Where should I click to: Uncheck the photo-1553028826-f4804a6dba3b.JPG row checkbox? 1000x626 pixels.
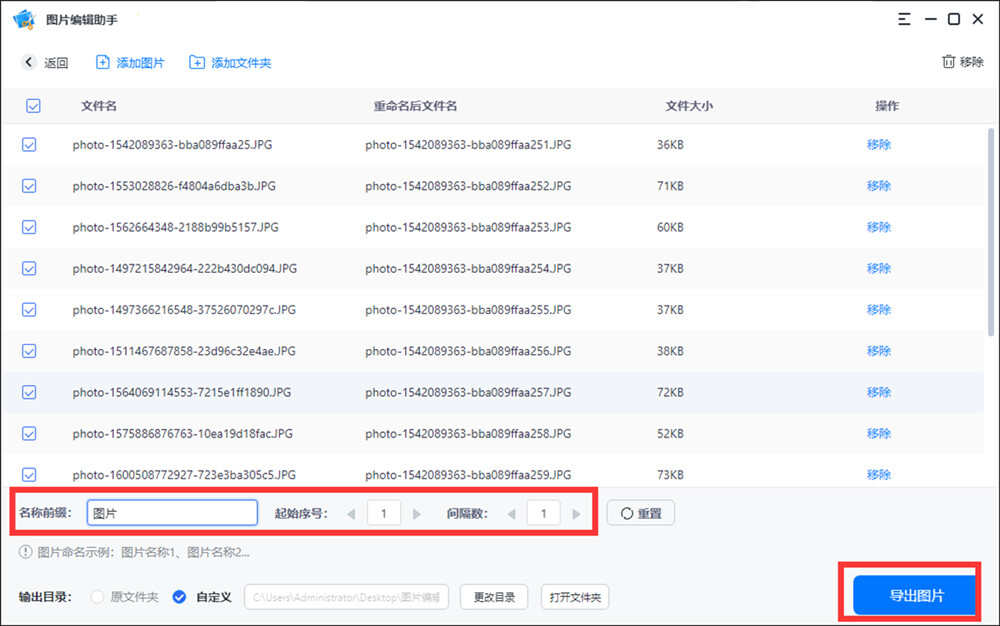[29, 186]
